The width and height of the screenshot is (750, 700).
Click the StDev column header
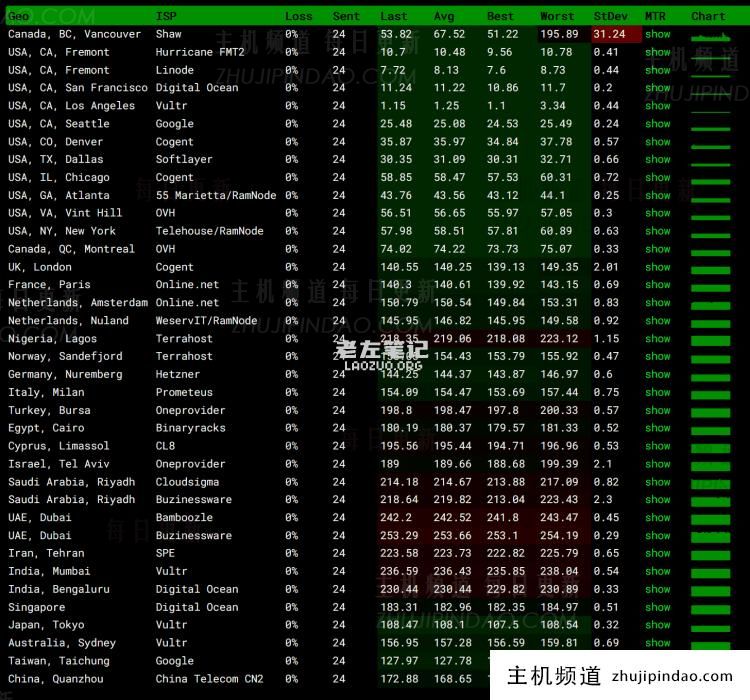(609, 16)
